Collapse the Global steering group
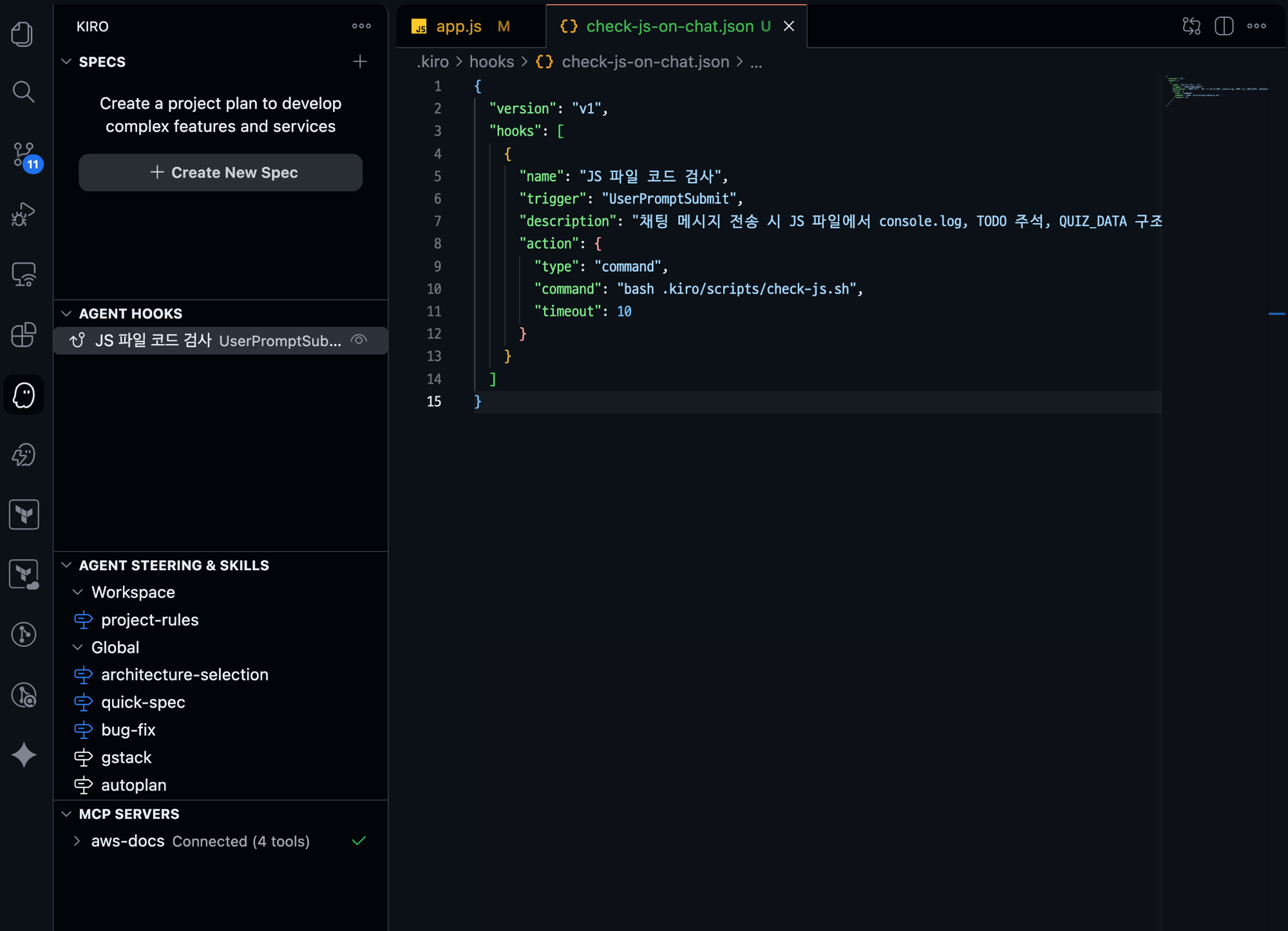This screenshot has width=1288, height=931. [x=77, y=647]
